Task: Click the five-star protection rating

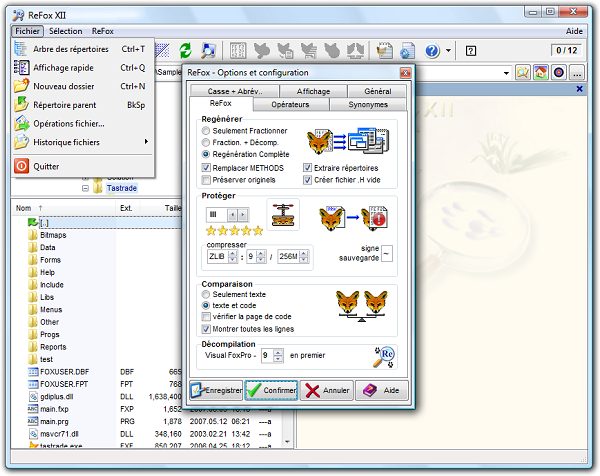Action: pyautogui.click(x=235, y=230)
